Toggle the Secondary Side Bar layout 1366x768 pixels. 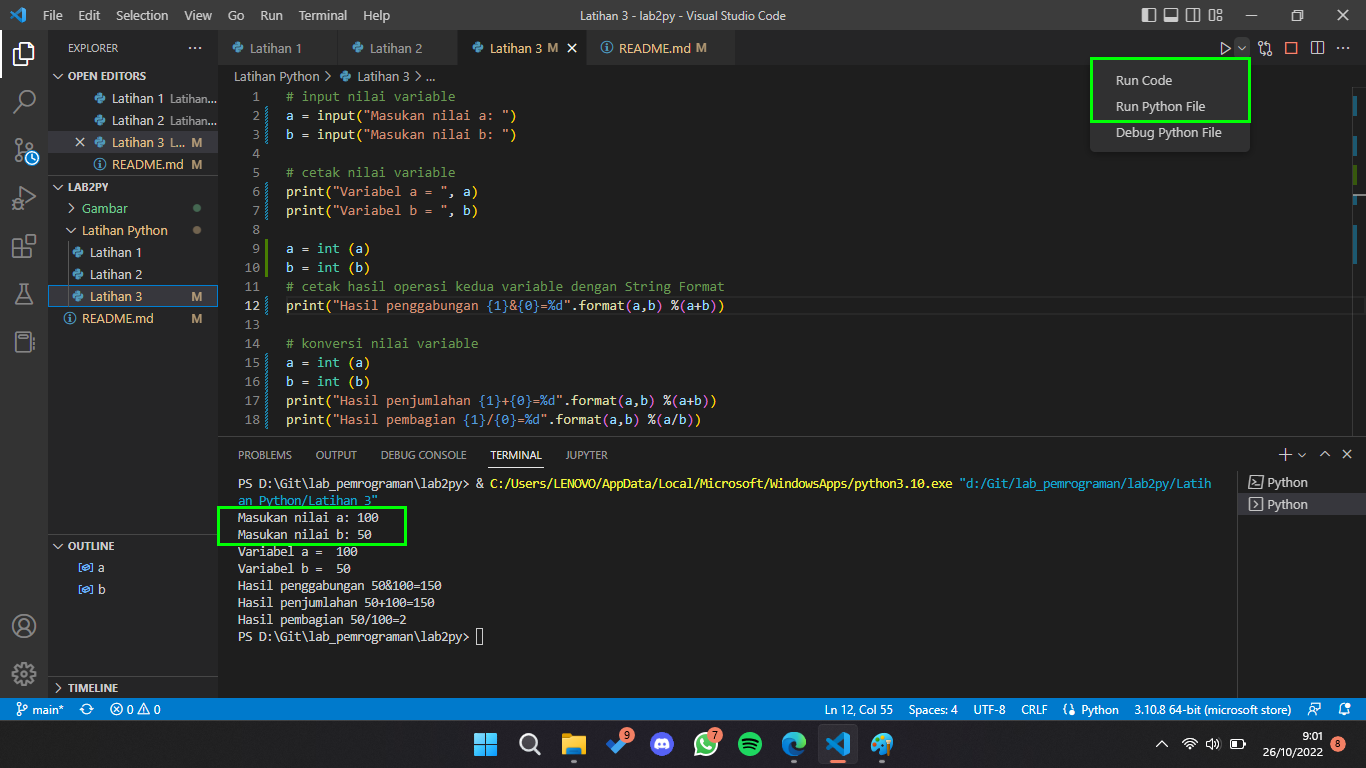click(x=1191, y=15)
